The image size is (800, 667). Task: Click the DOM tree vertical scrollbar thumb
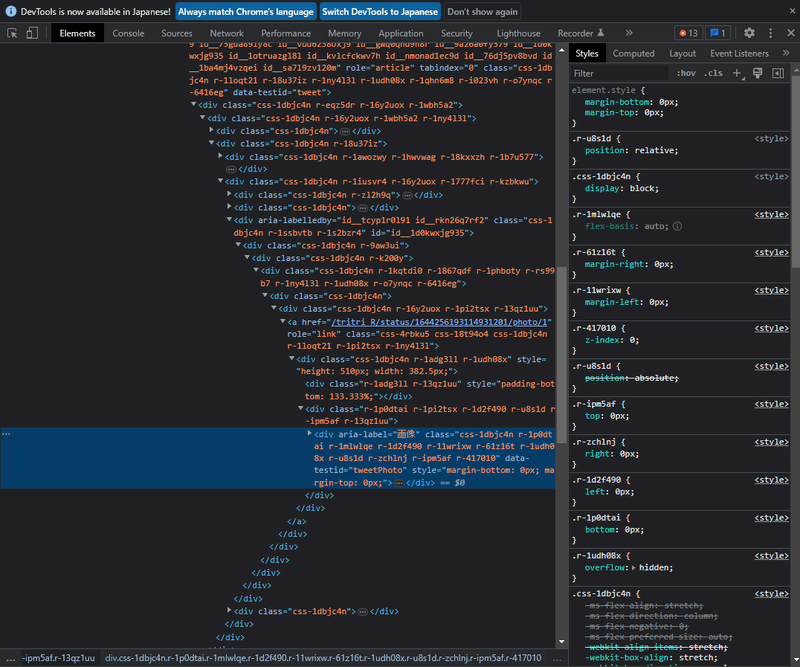point(562,355)
